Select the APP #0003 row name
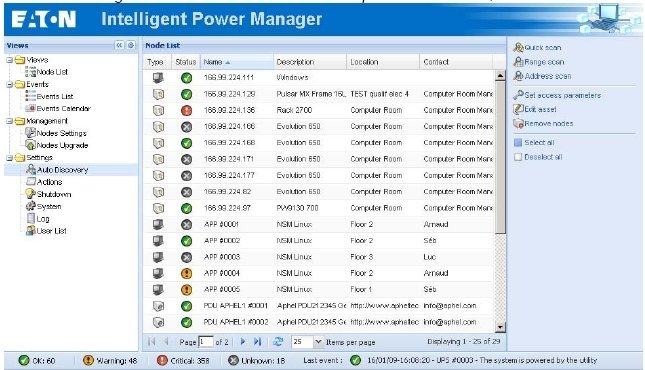Screen dimensions: 645x370 tap(222, 257)
